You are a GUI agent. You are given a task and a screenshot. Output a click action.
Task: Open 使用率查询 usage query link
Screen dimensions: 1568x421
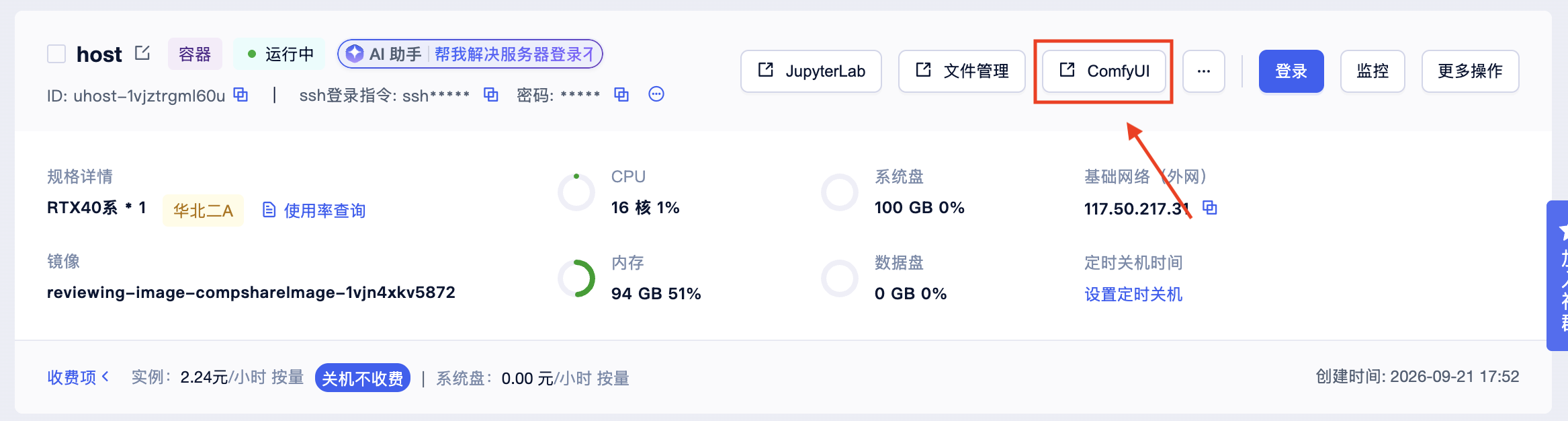tap(314, 210)
